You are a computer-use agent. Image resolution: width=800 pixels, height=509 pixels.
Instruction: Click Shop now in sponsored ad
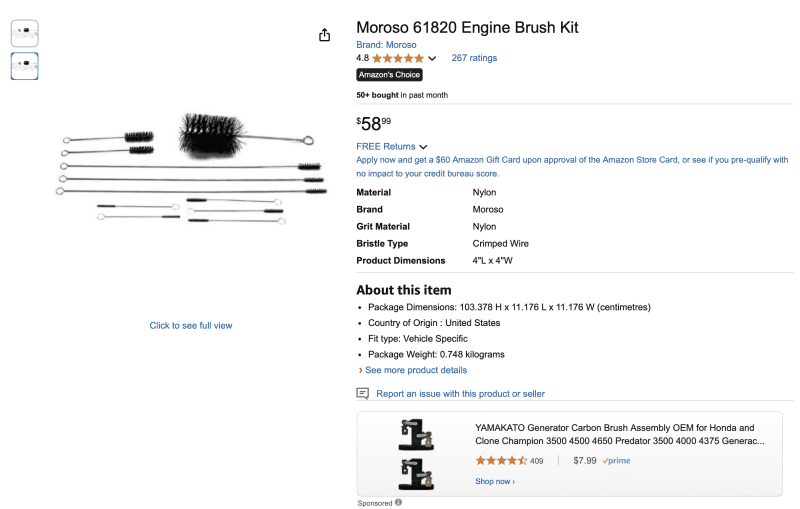point(495,481)
